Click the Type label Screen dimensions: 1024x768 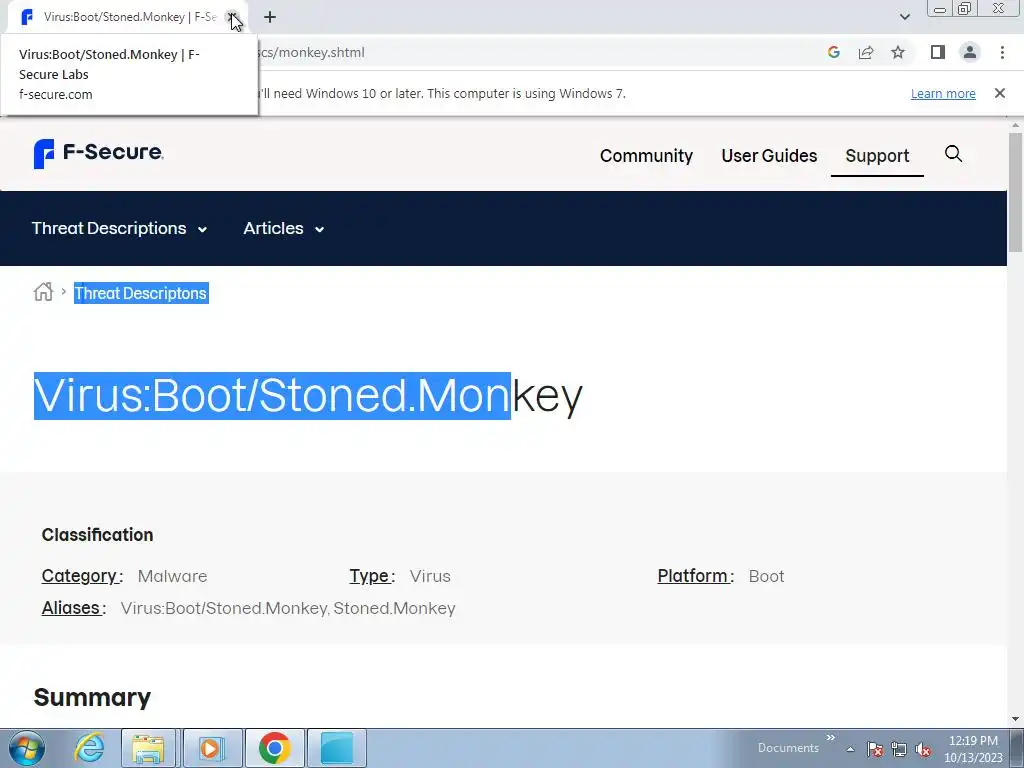pyautogui.click(x=372, y=576)
